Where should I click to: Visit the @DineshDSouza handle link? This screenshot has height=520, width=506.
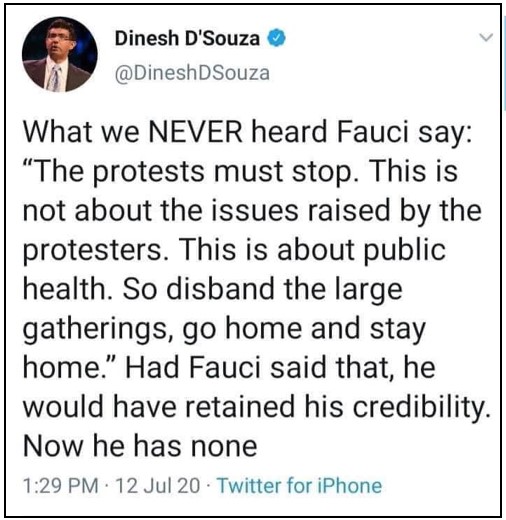tap(192, 73)
